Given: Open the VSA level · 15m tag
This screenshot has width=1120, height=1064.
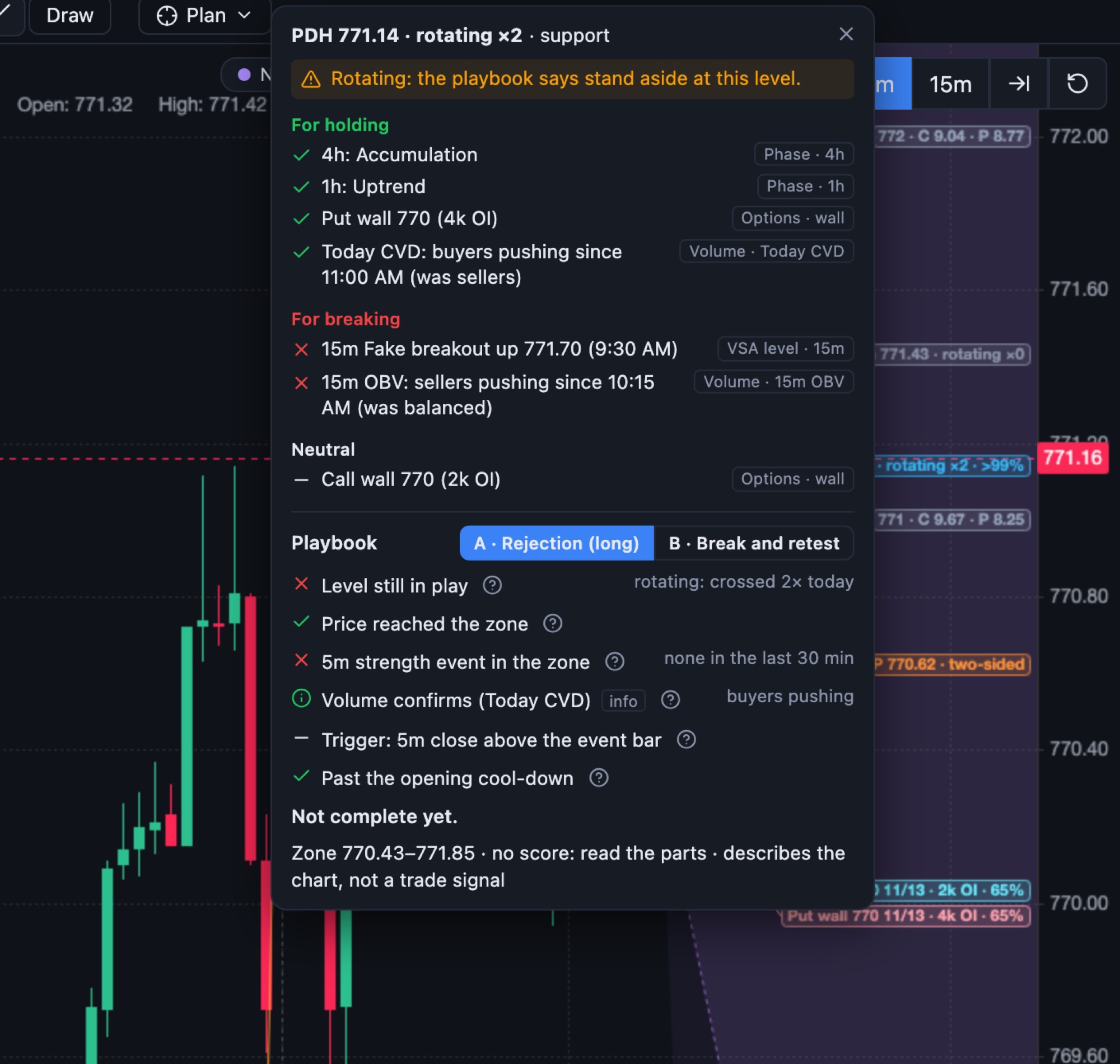Looking at the screenshot, I should [786, 348].
